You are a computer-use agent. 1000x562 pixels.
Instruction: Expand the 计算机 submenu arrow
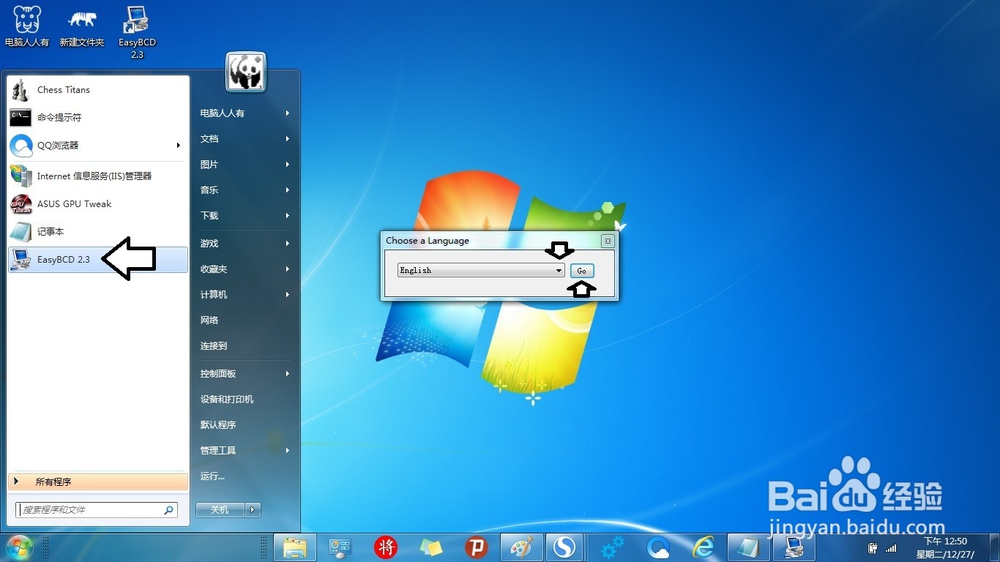(288, 295)
